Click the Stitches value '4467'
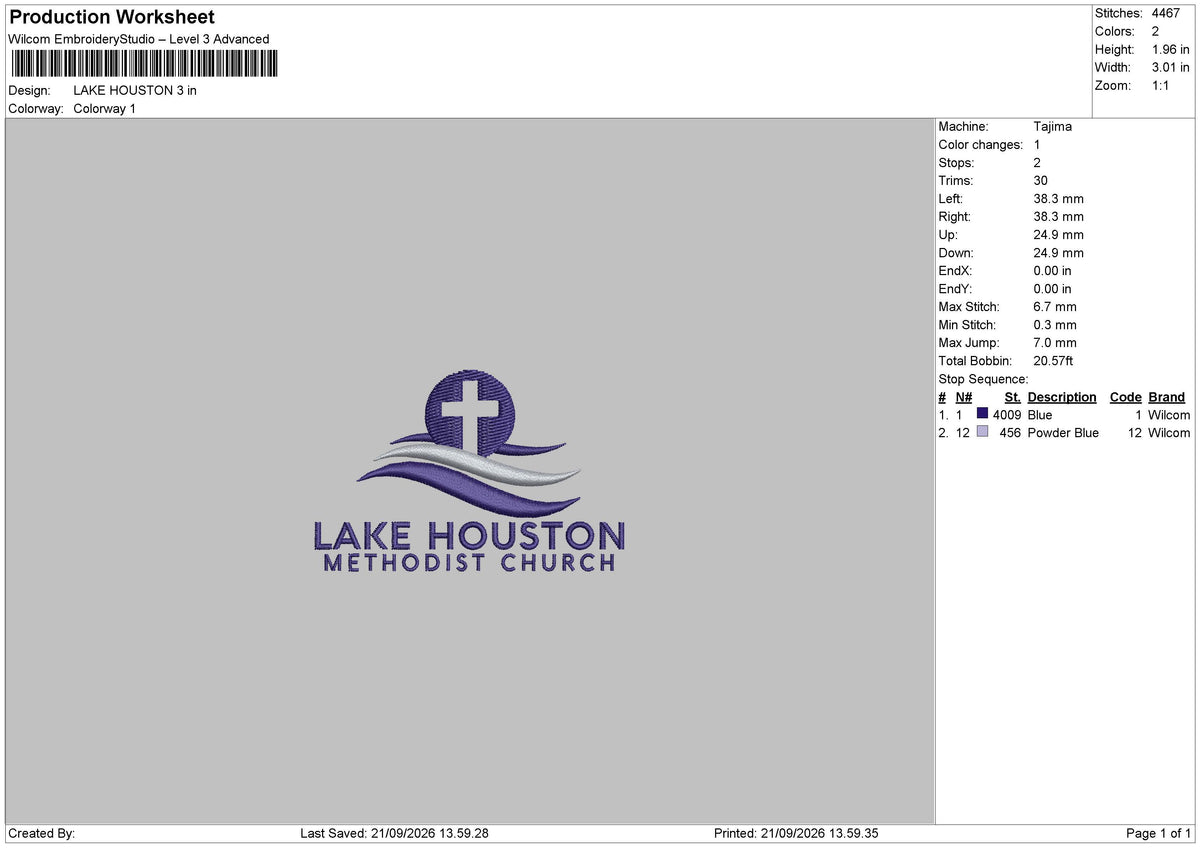 pos(1166,14)
